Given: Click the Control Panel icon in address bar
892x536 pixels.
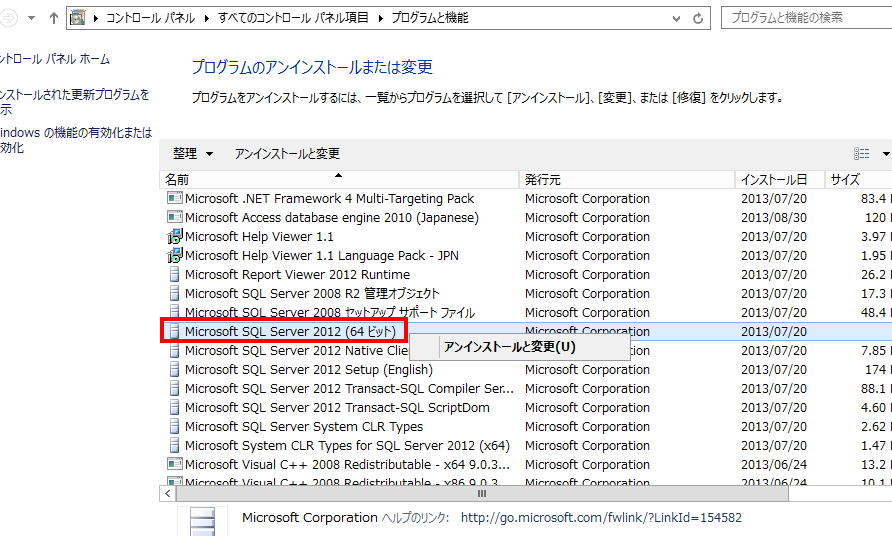Looking at the screenshot, I should tap(77, 18).
